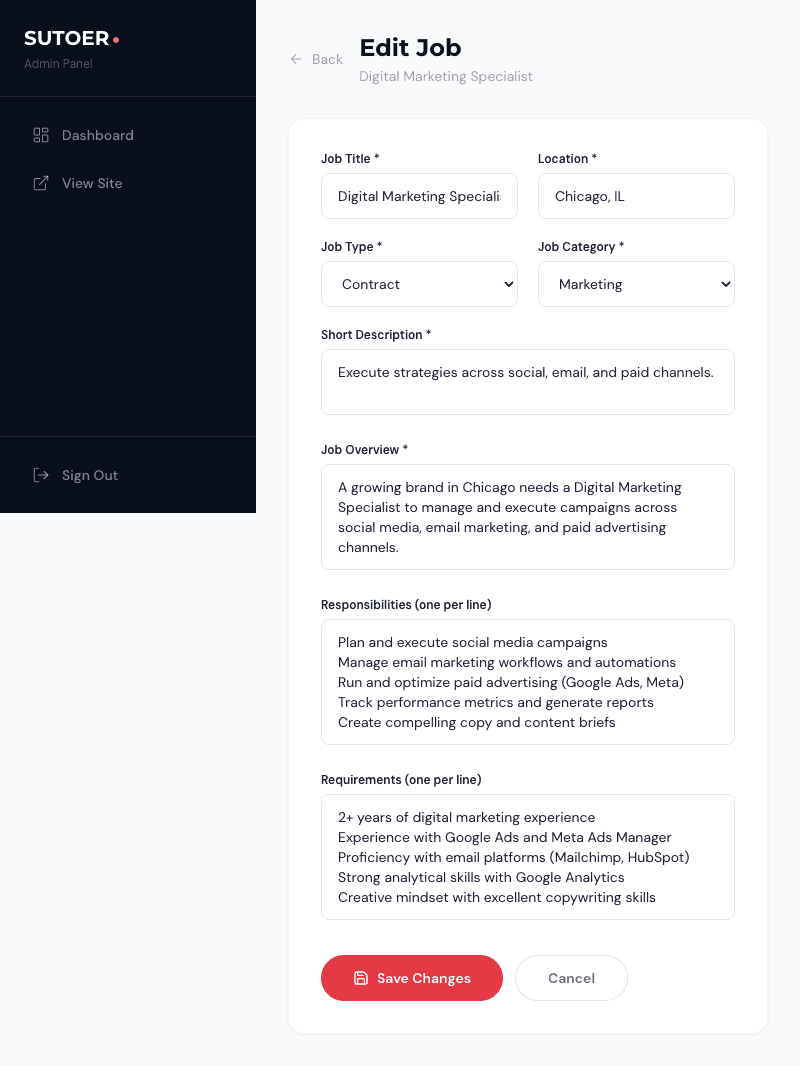
Task: Open the Job Type dropdown showing Contract
Action: coord(419,284)
